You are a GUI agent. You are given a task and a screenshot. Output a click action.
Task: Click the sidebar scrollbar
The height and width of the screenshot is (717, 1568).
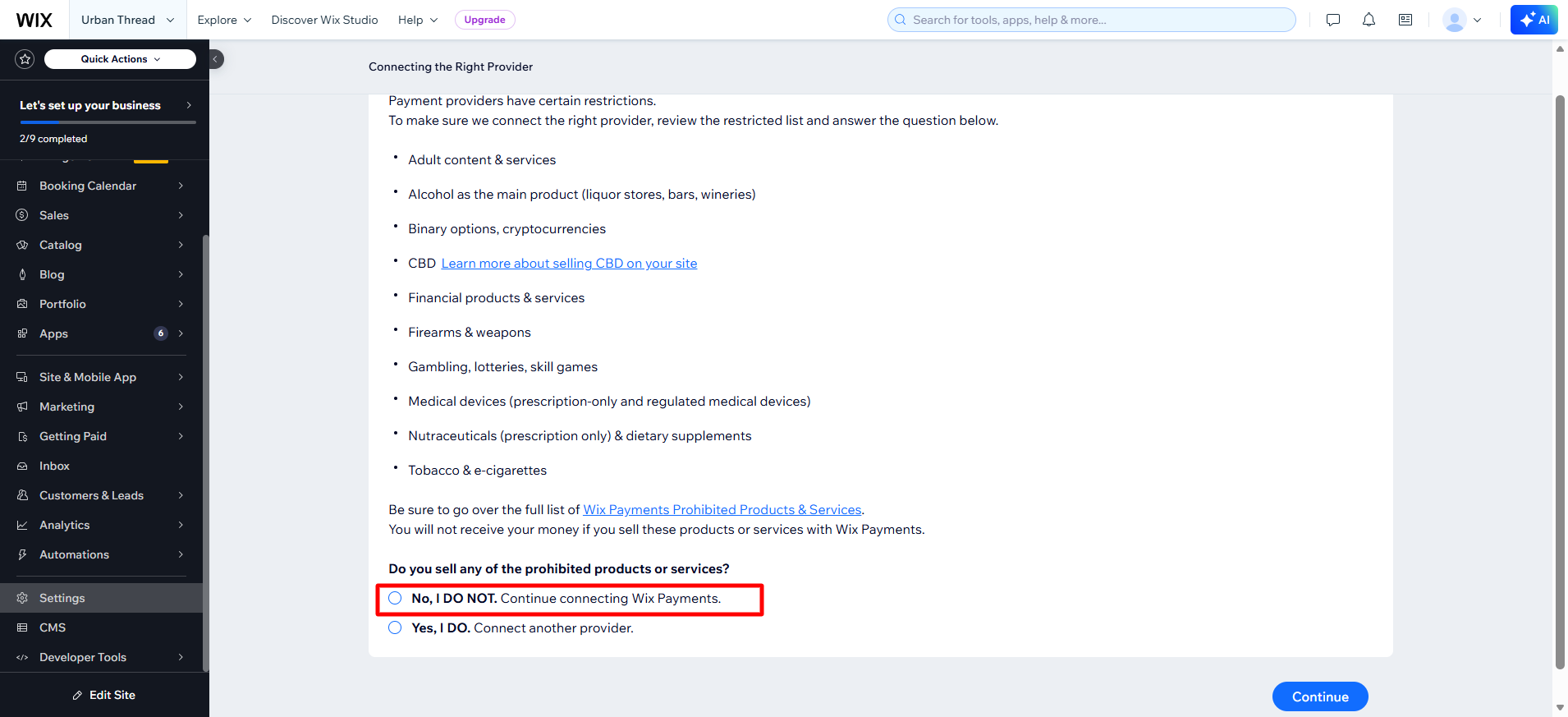[206, 453]
